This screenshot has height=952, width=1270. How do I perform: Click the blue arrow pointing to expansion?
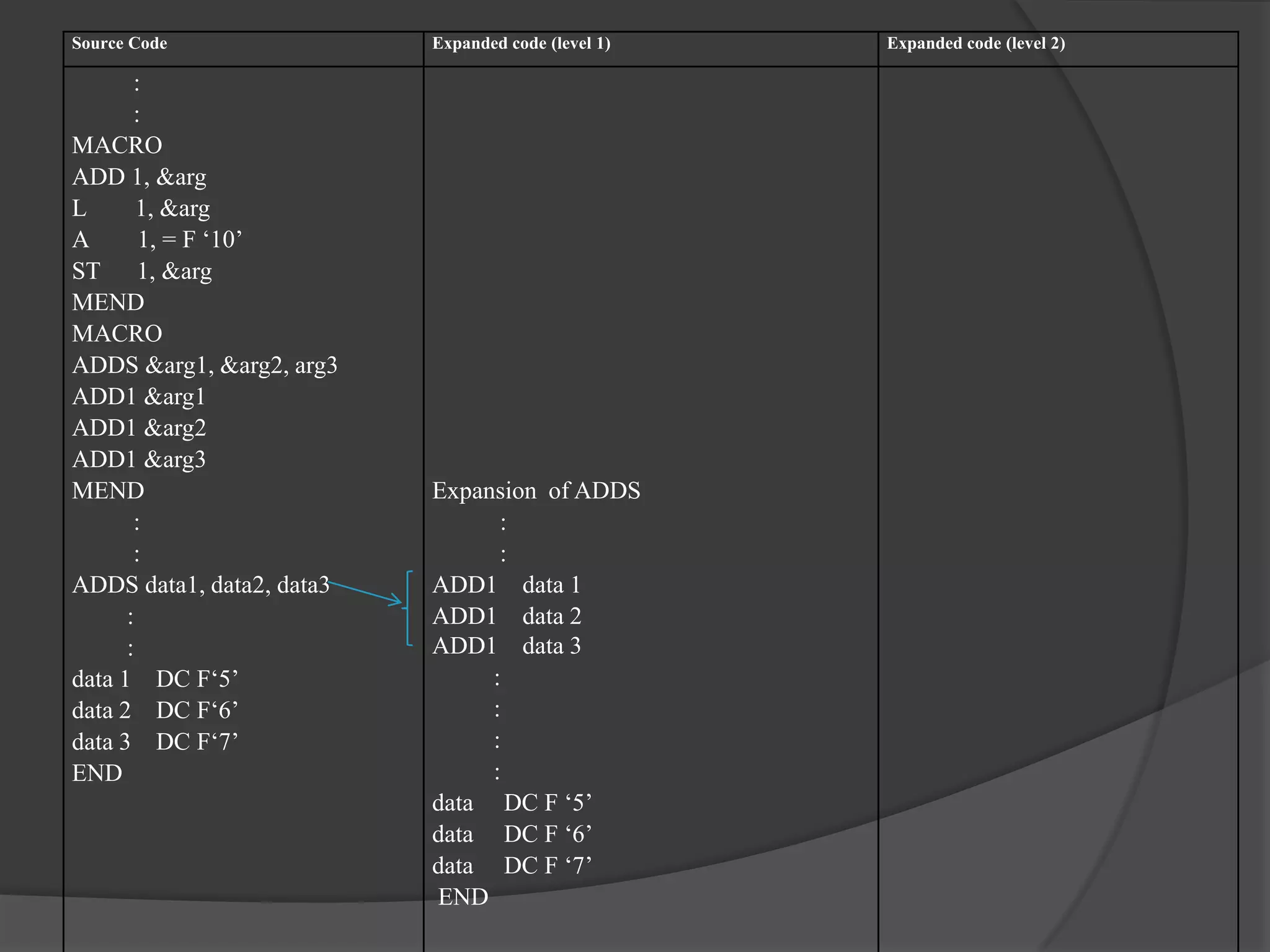(366, 591)
